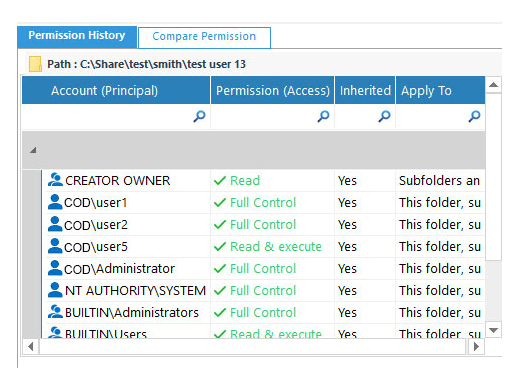Image resolution: width=520 pixels, height=382 pixels.
Task: Click the vertical scrollbar down arrow
Action: 494,330
